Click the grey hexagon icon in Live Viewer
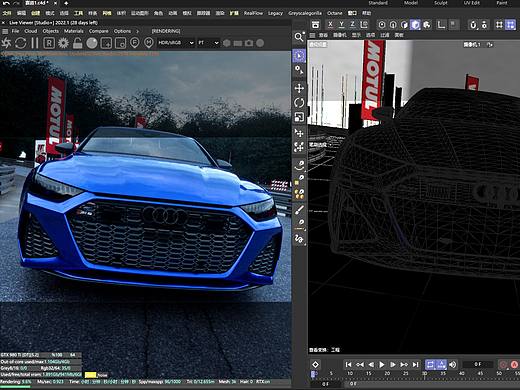Screen dimensions: 520x390 (x=227, y=43)
